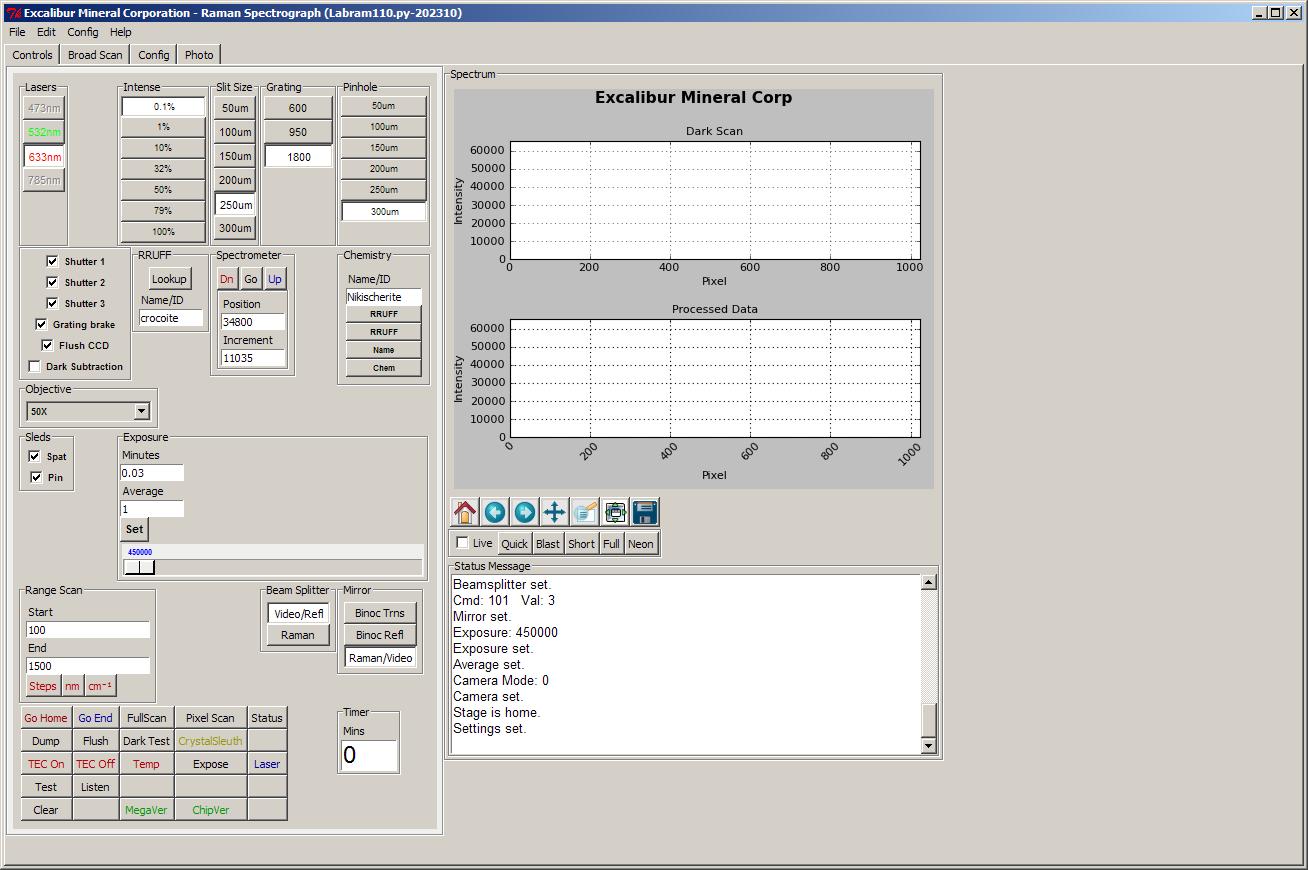Click the Blast scan button
Screen dimensions: 1308x870
[x=548, y=544]
